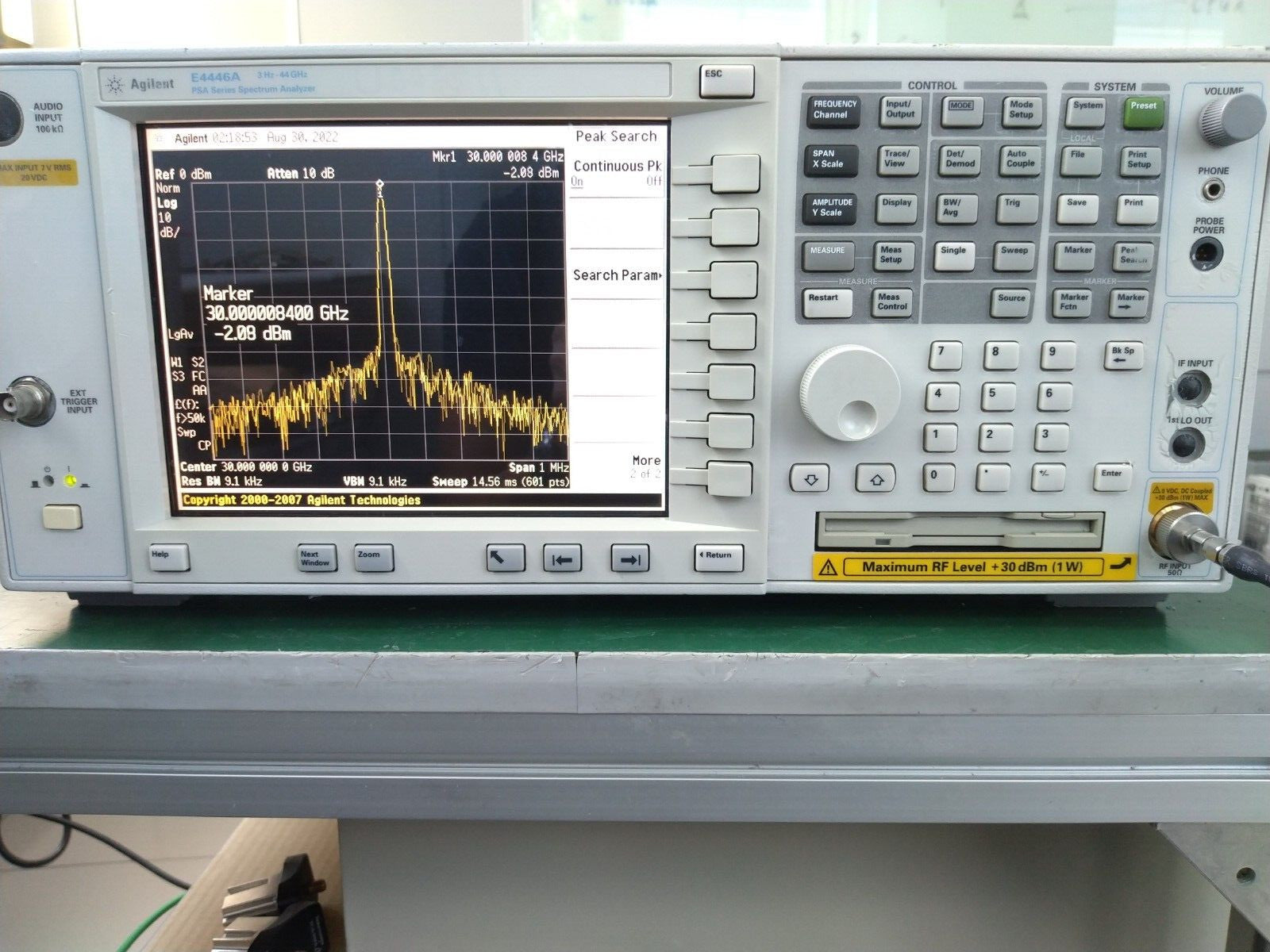Open the File key

coord(1081,162)
